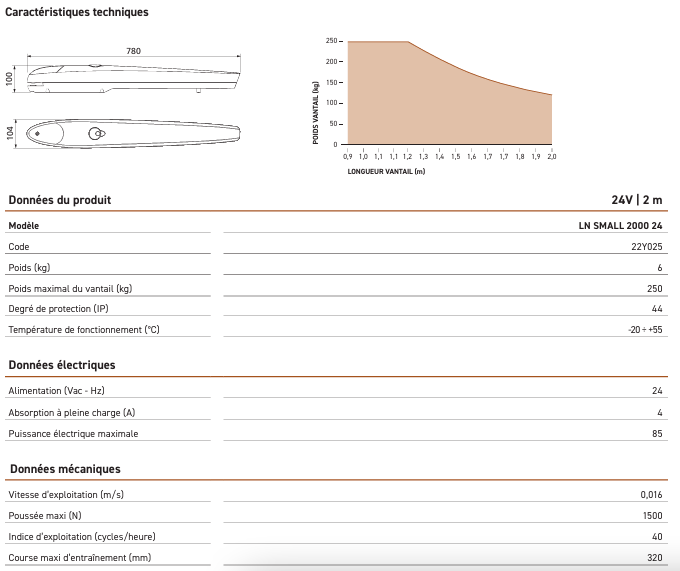Click the LONGUEUR VANTAIL (m) axis label

385,171
